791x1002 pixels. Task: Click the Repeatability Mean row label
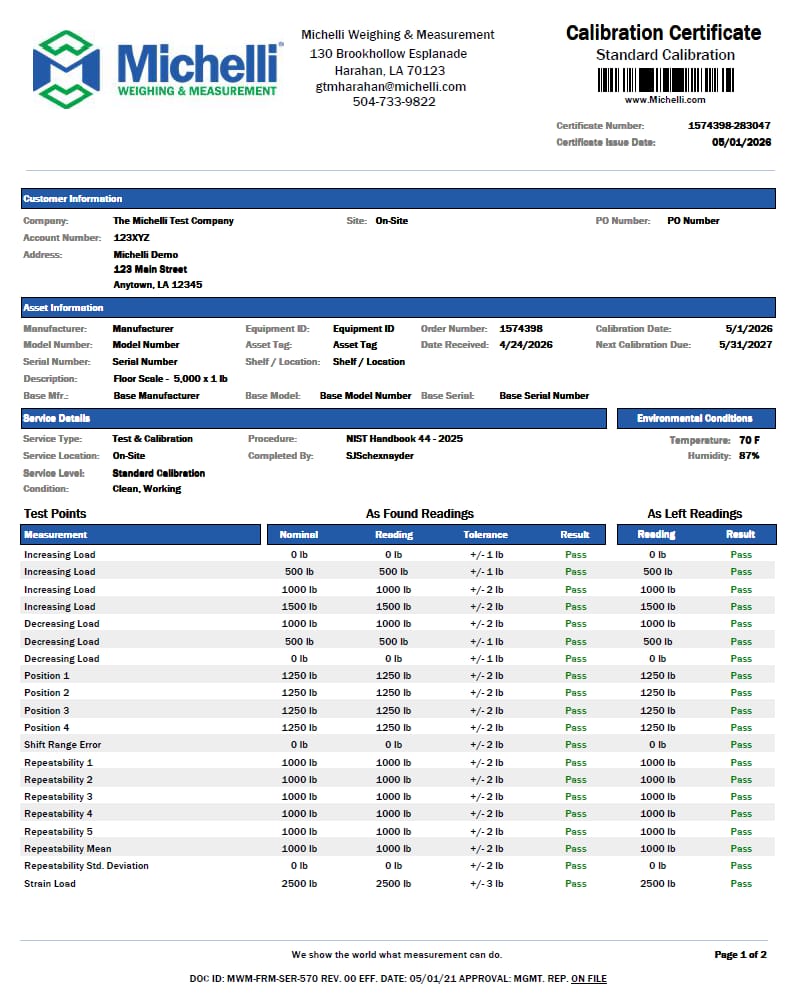(68, 849)
